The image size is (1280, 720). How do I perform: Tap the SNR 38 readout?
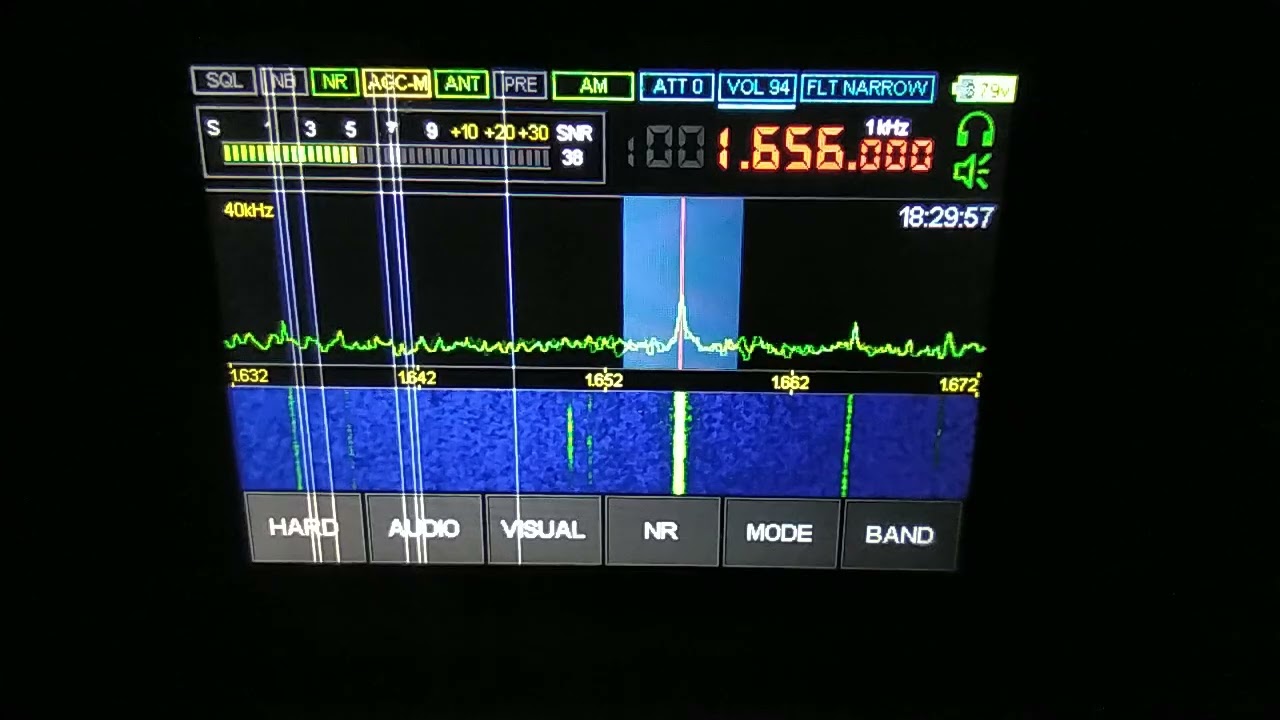point(574,145)
